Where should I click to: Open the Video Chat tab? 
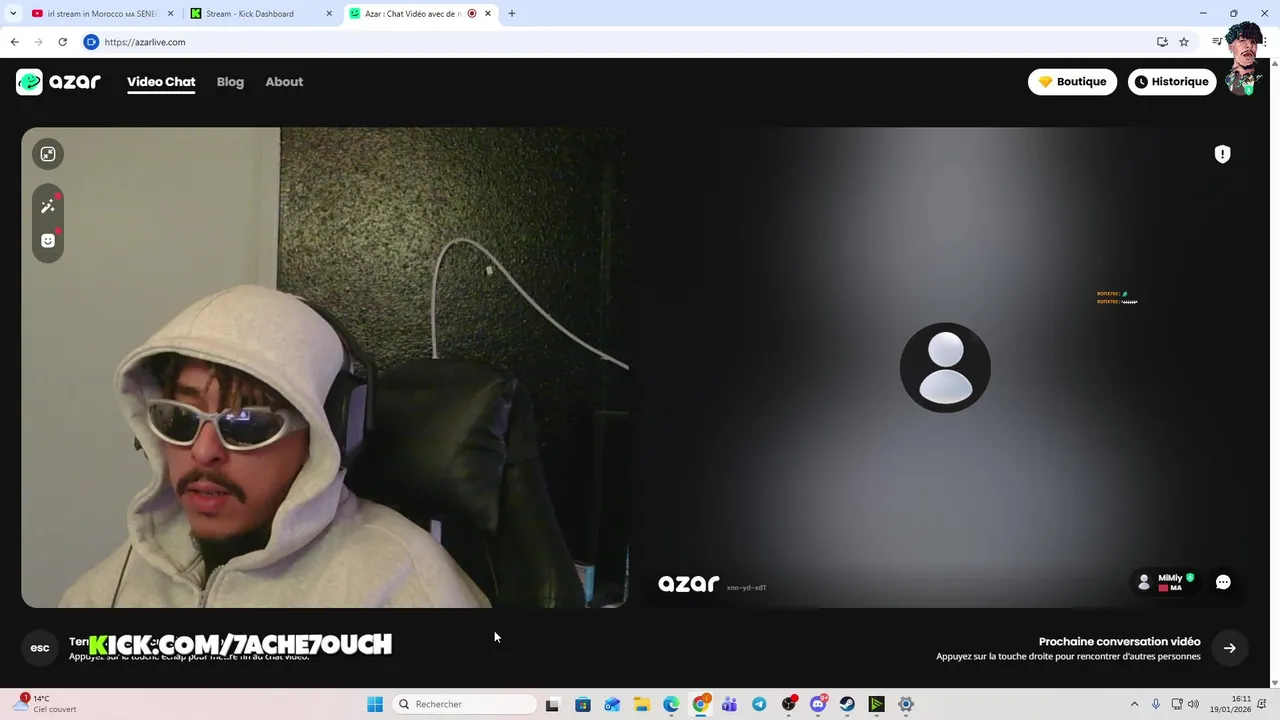[x=161, y=82]
